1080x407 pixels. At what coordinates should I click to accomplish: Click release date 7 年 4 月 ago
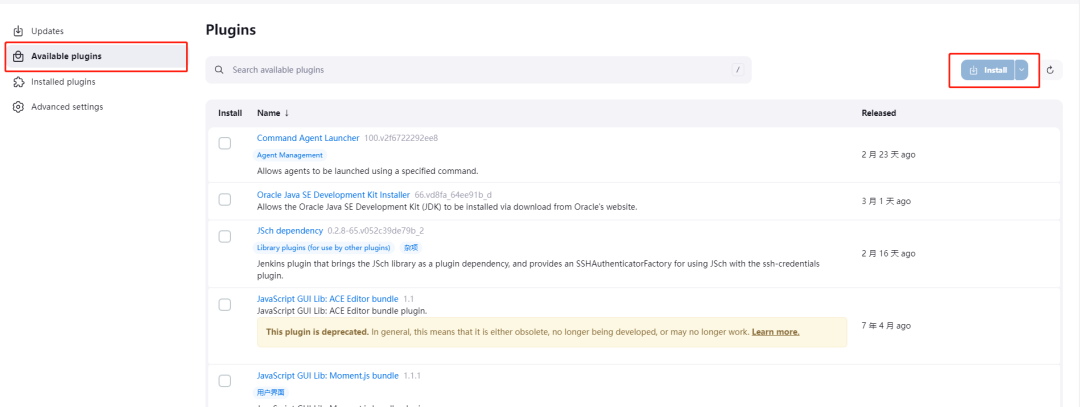[886, 325]
